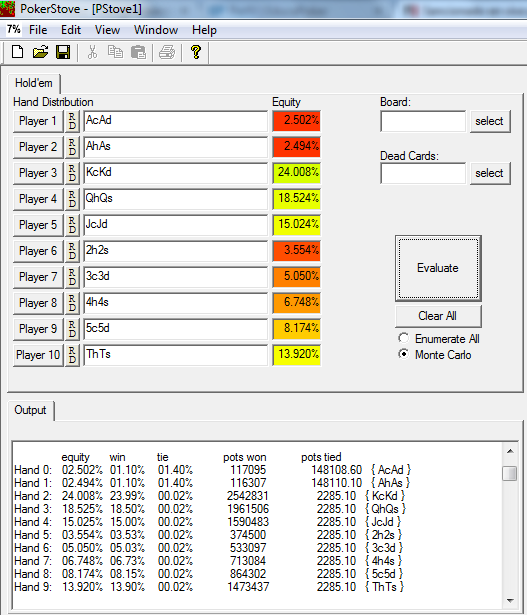Click the Paste toolbar icon

138,52
